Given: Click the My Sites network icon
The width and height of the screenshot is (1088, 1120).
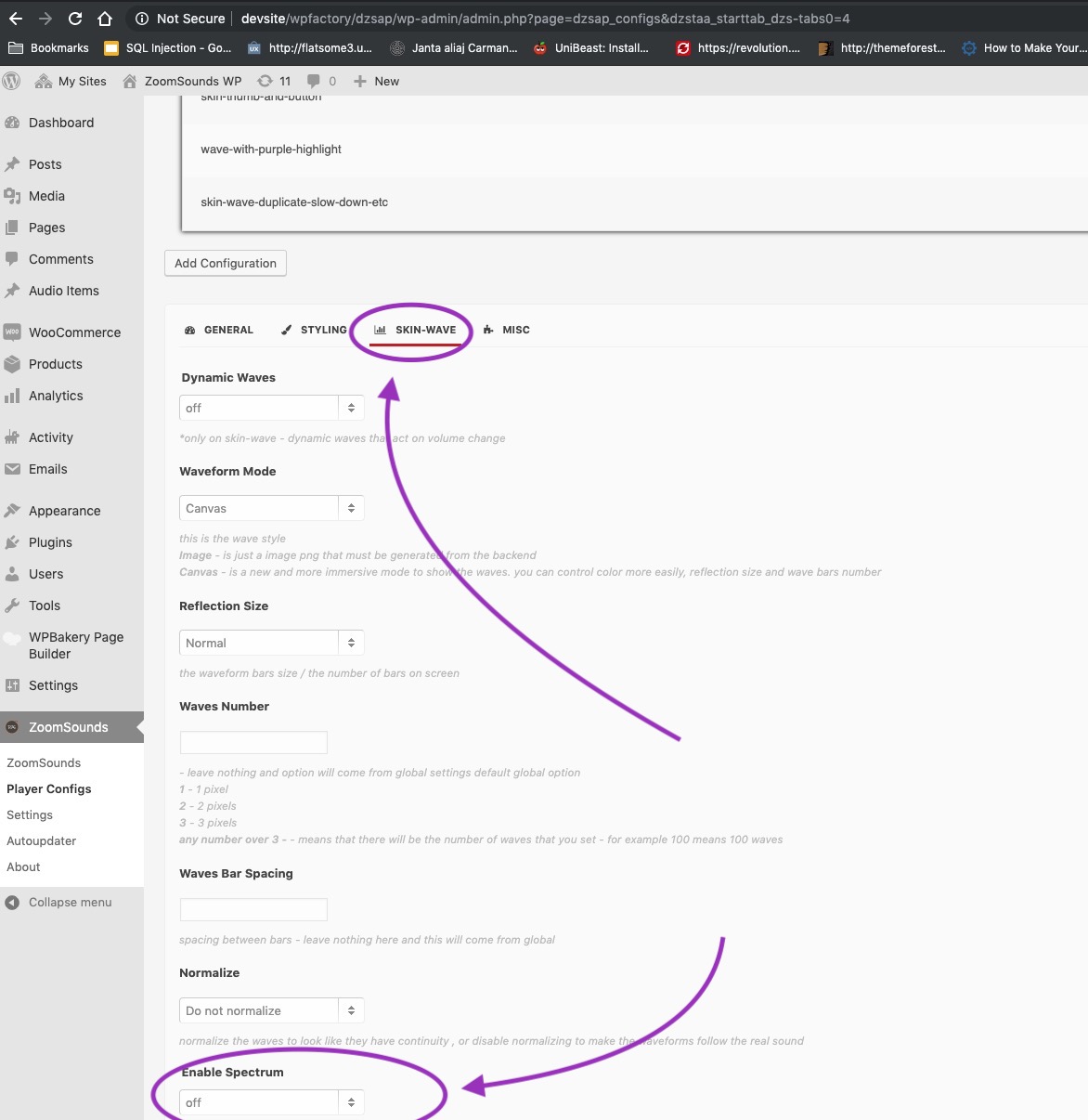Looking at the screenshot, I should pos(43,81).
